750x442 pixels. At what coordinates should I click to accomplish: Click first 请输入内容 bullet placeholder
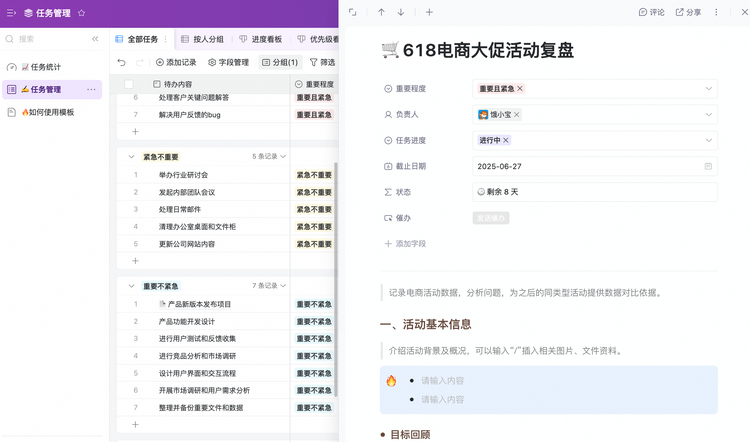[442, 381]
